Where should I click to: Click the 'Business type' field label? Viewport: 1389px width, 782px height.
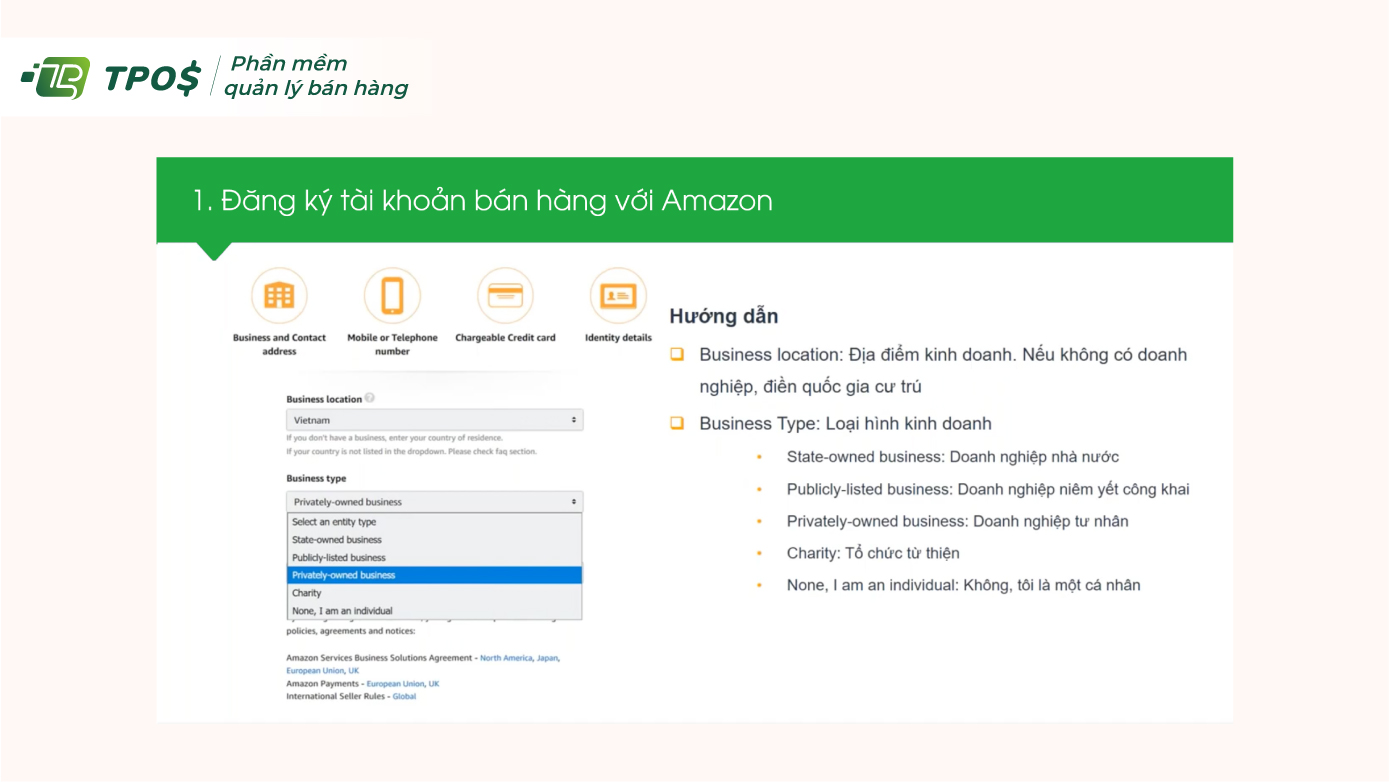[x=316, y=479]
